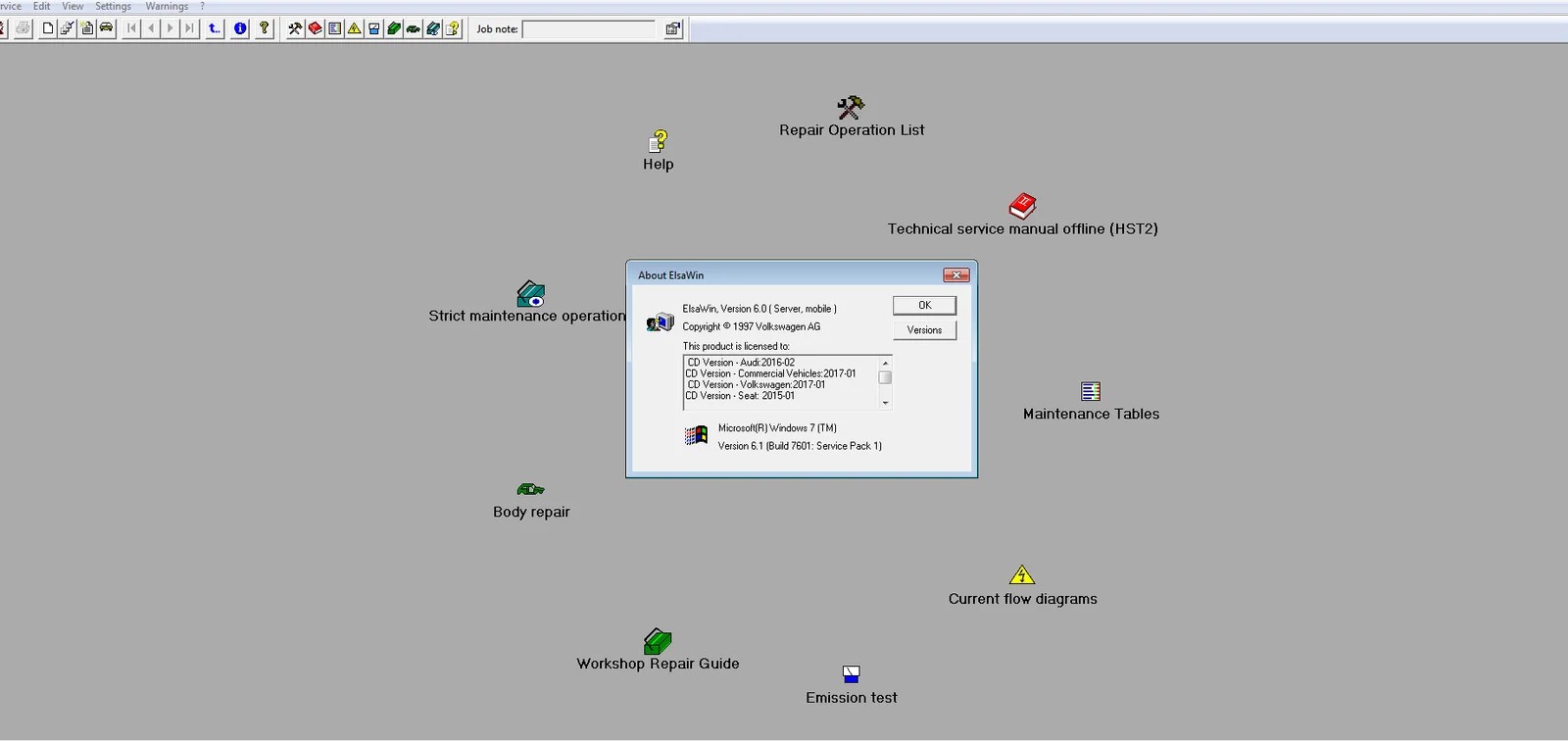Open the '?' help menu
This screenshot has height=742, width=1568.
pos(202,6)
